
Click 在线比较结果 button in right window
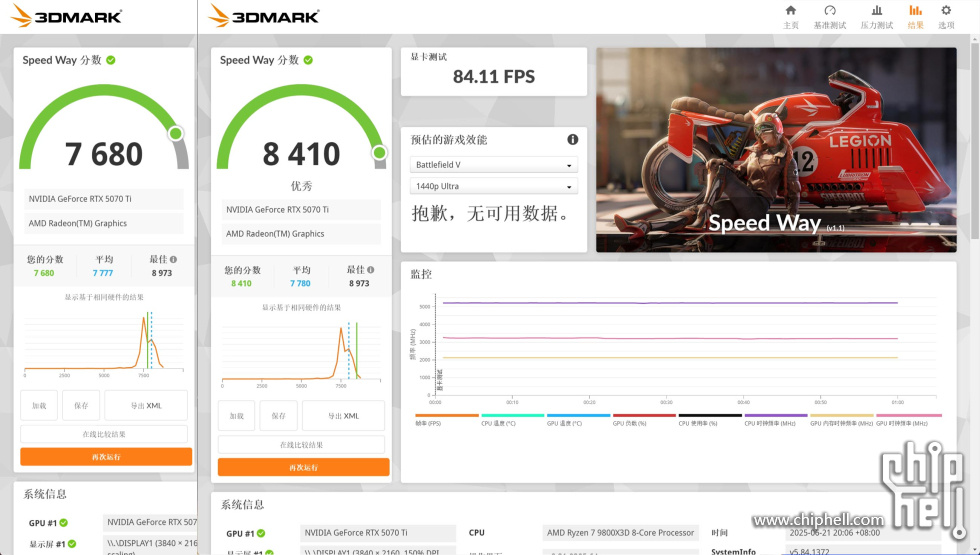click(x=301, y=444)
